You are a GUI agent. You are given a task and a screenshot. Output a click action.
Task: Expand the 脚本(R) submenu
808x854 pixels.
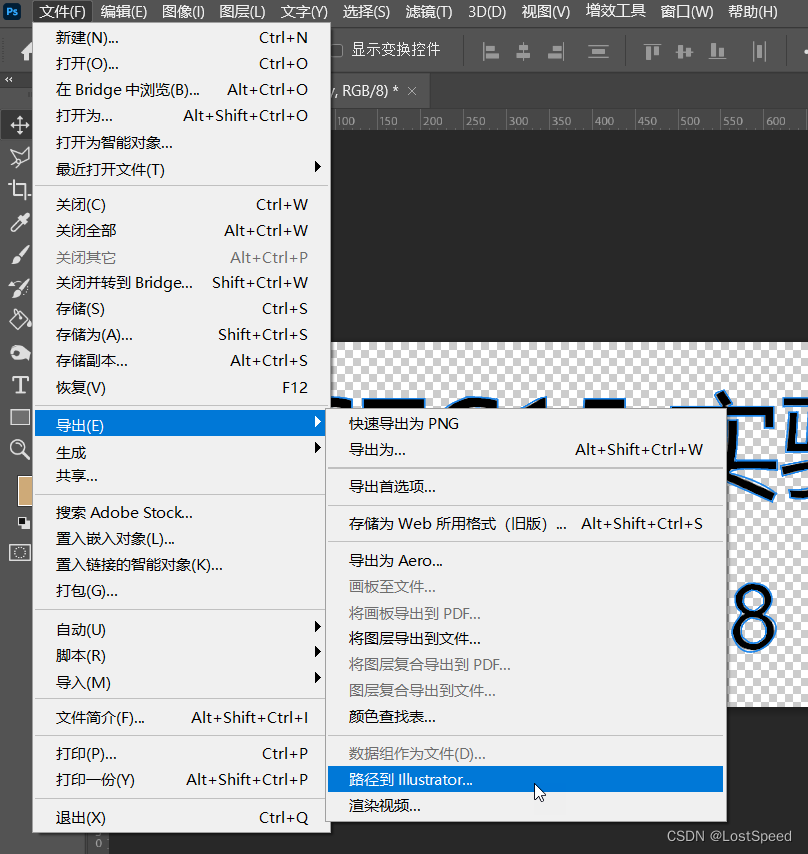tap(180, 655)
